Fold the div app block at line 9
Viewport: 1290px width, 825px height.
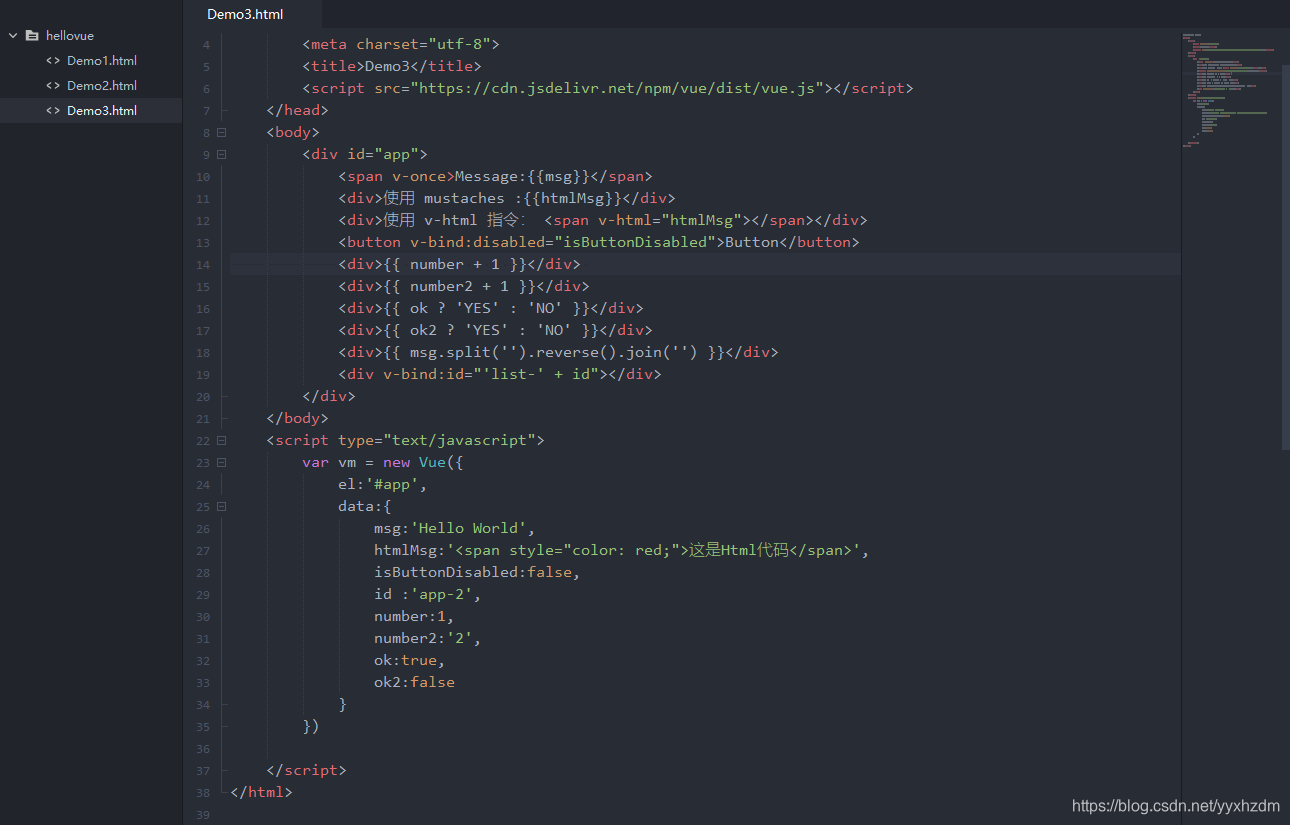221,154
